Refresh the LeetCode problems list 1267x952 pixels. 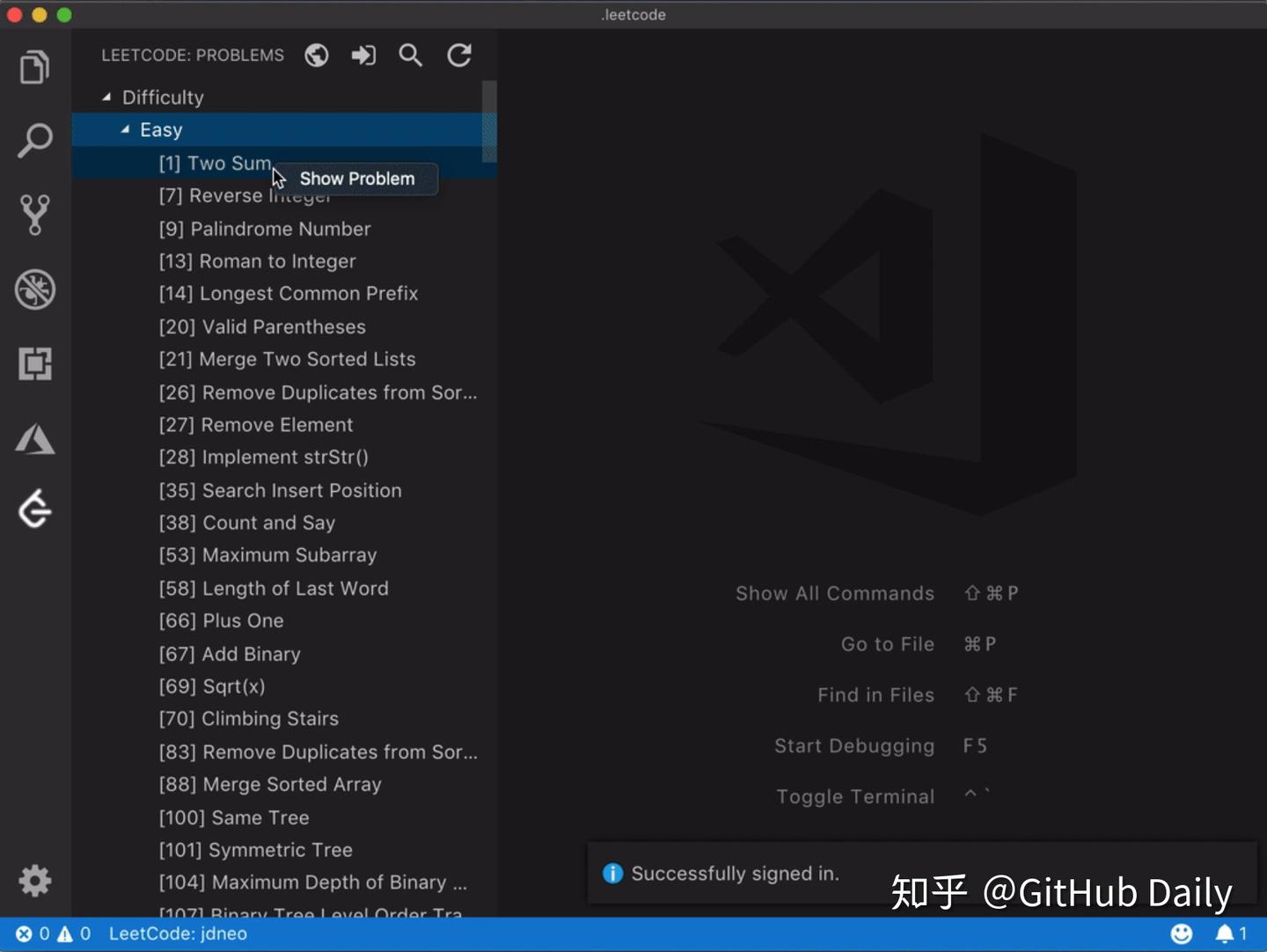[458, 55]
